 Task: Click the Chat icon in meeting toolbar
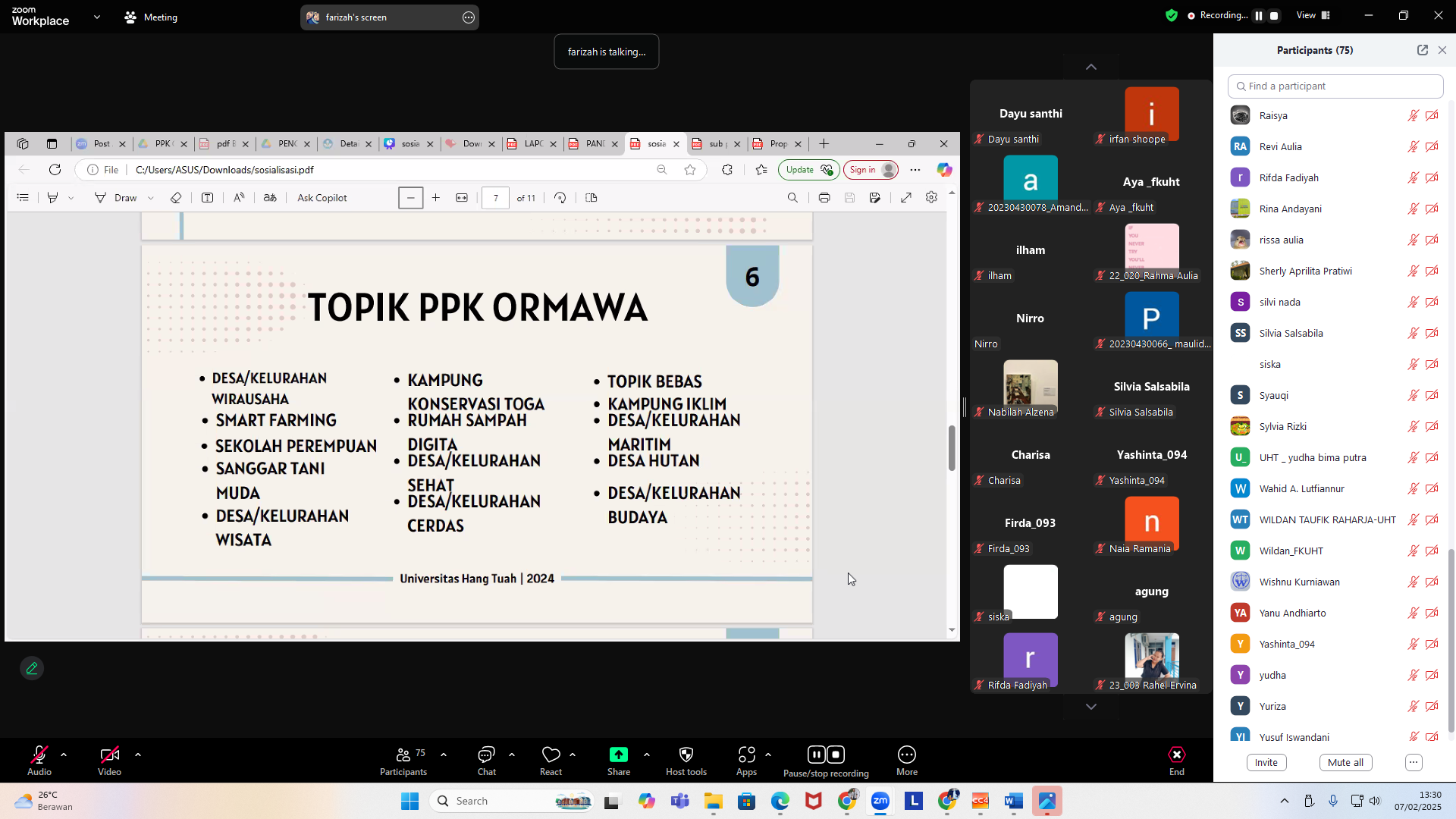[486, 755]
